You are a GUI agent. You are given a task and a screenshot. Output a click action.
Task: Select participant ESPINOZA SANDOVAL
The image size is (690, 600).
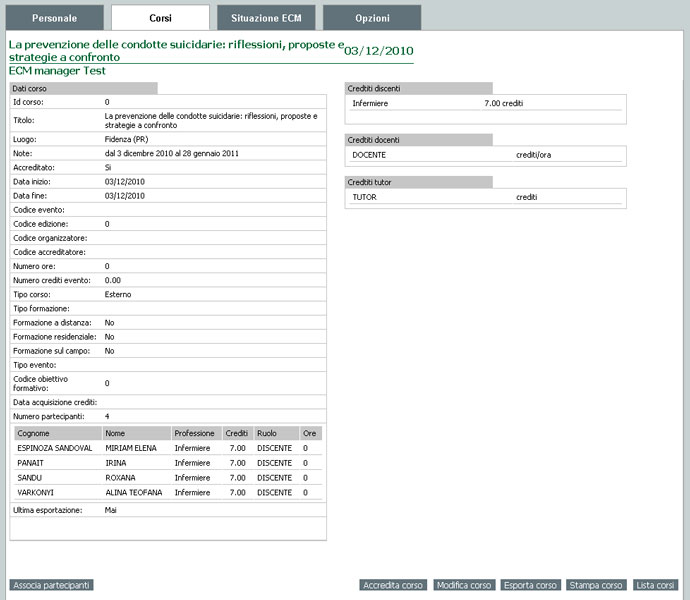[x=55, y=448]
